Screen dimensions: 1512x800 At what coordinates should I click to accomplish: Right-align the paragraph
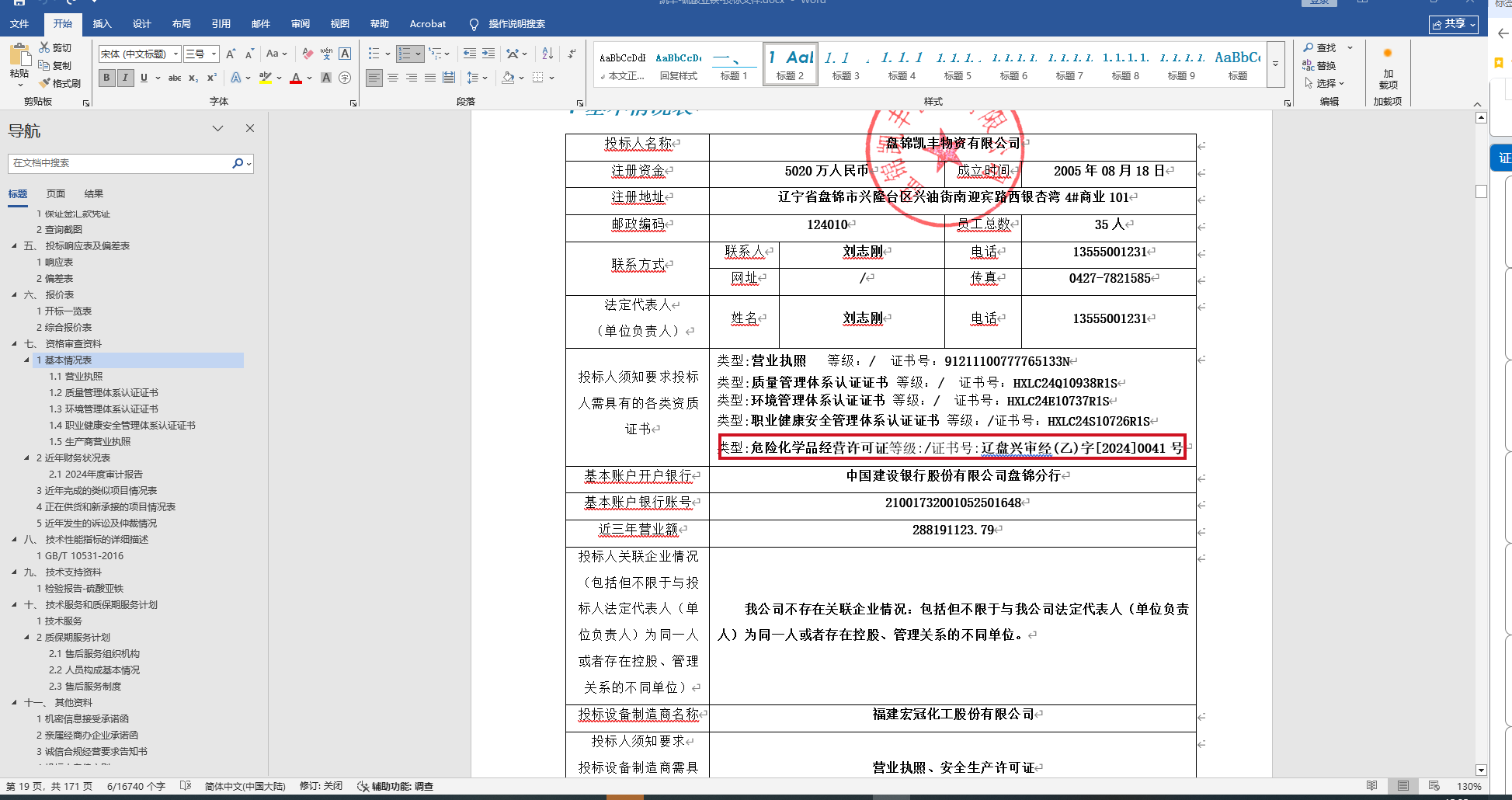[x=412, y=78]
